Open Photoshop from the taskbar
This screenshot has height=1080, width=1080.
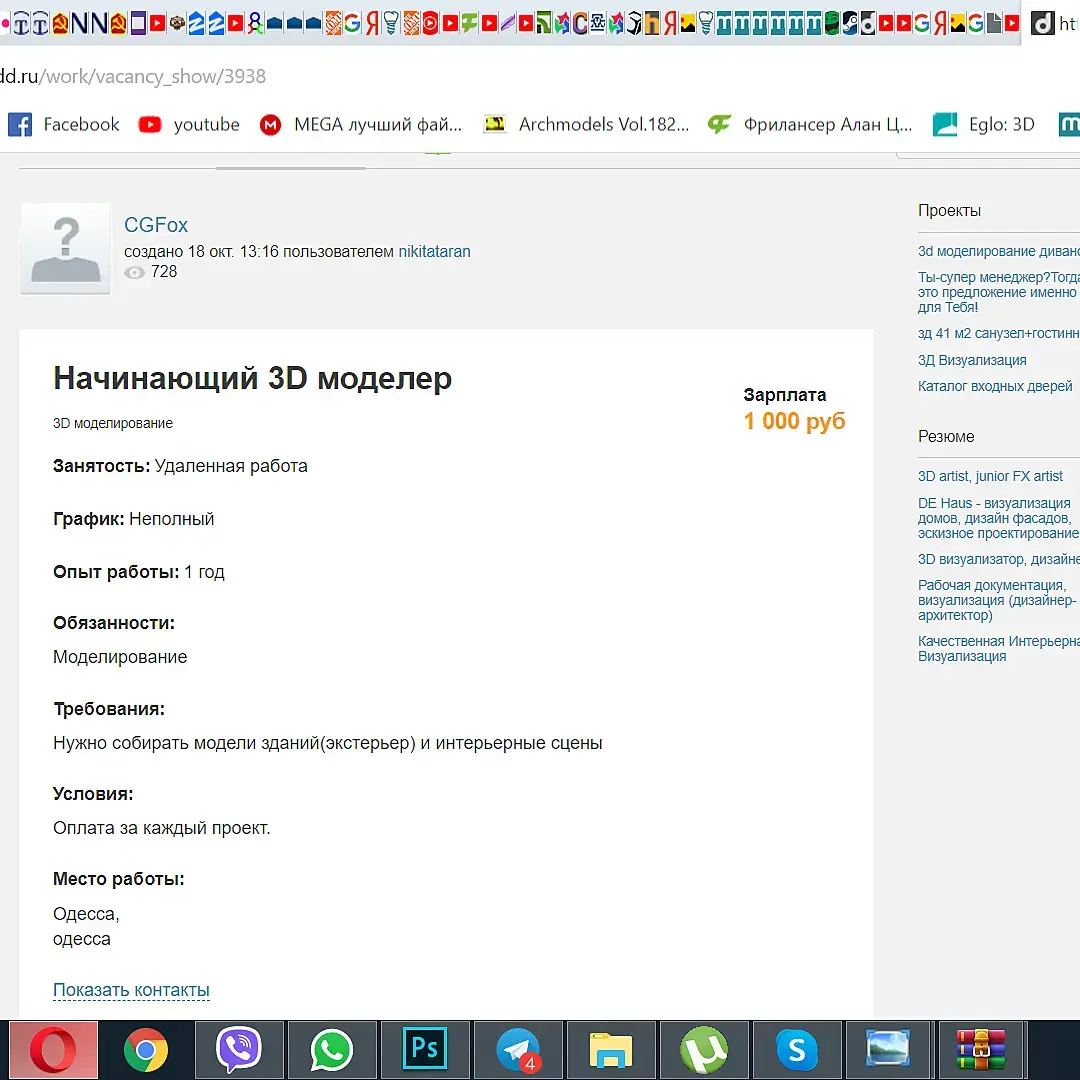pyautogui.click(x=424, y=1050)
